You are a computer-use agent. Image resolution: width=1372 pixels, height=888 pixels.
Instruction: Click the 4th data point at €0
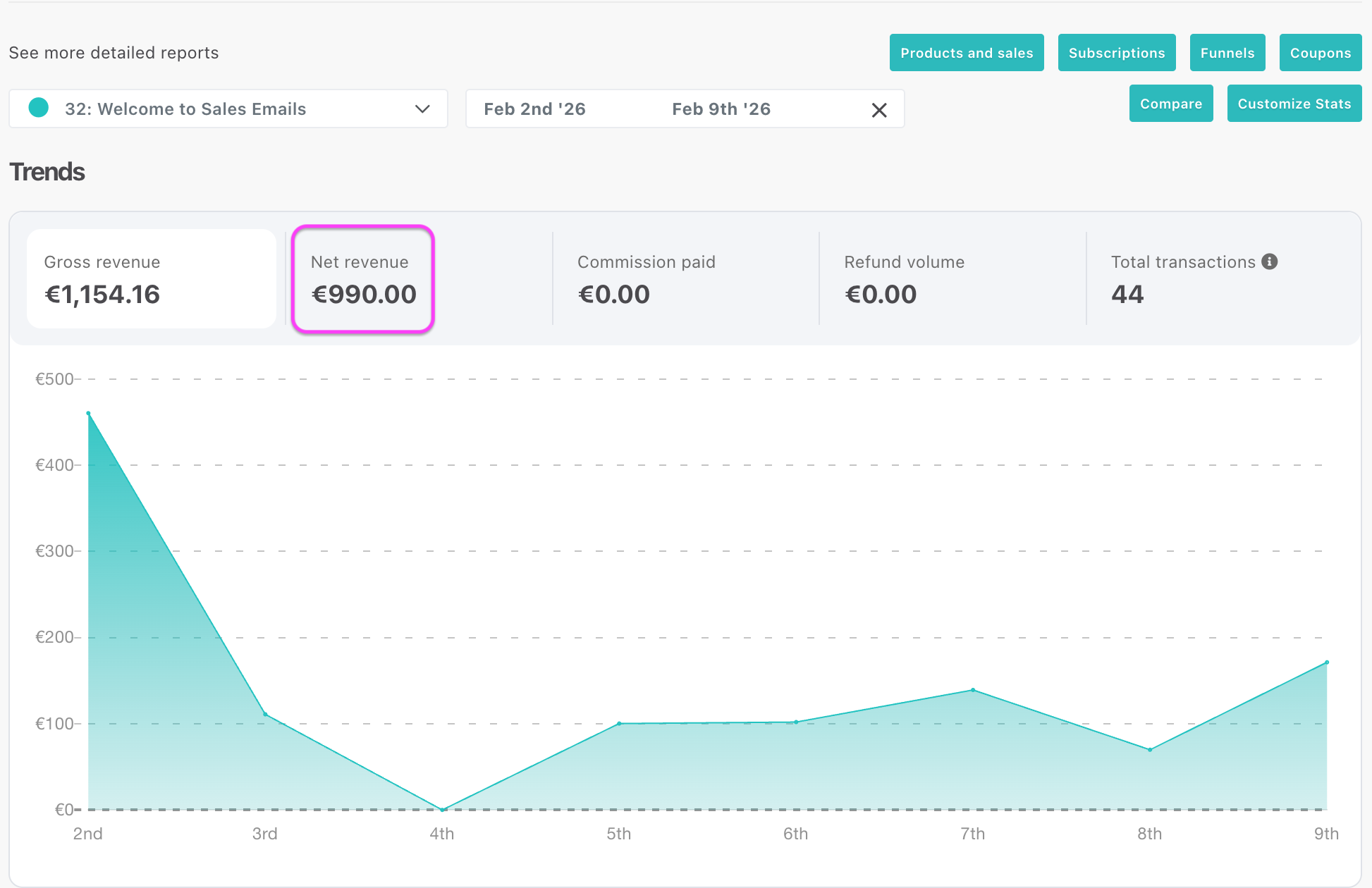coord(442,809)
